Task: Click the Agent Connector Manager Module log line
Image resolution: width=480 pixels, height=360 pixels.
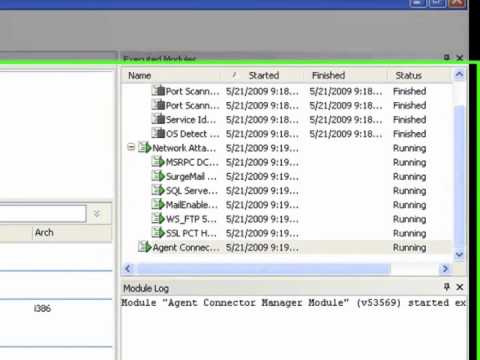Action: (x=293, y=303)
